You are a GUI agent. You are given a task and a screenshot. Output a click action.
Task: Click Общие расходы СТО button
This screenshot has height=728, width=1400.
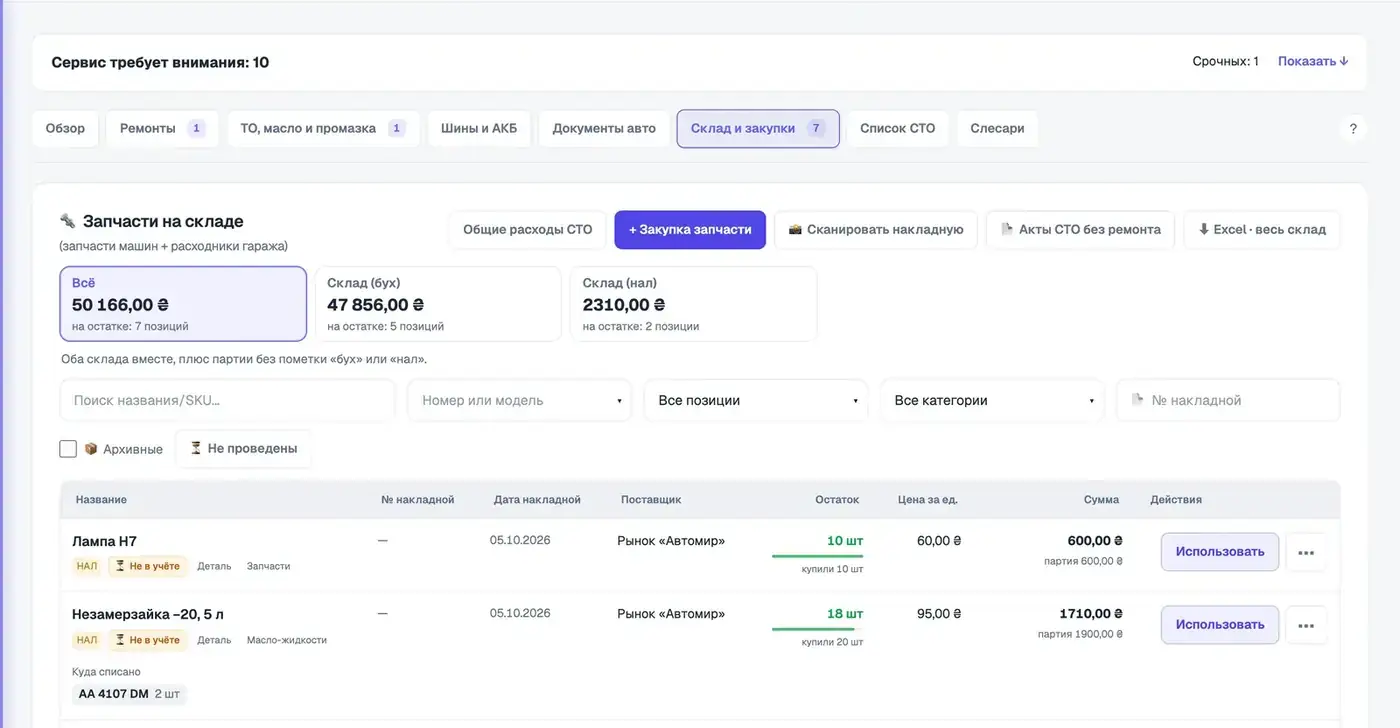[528, 229]
